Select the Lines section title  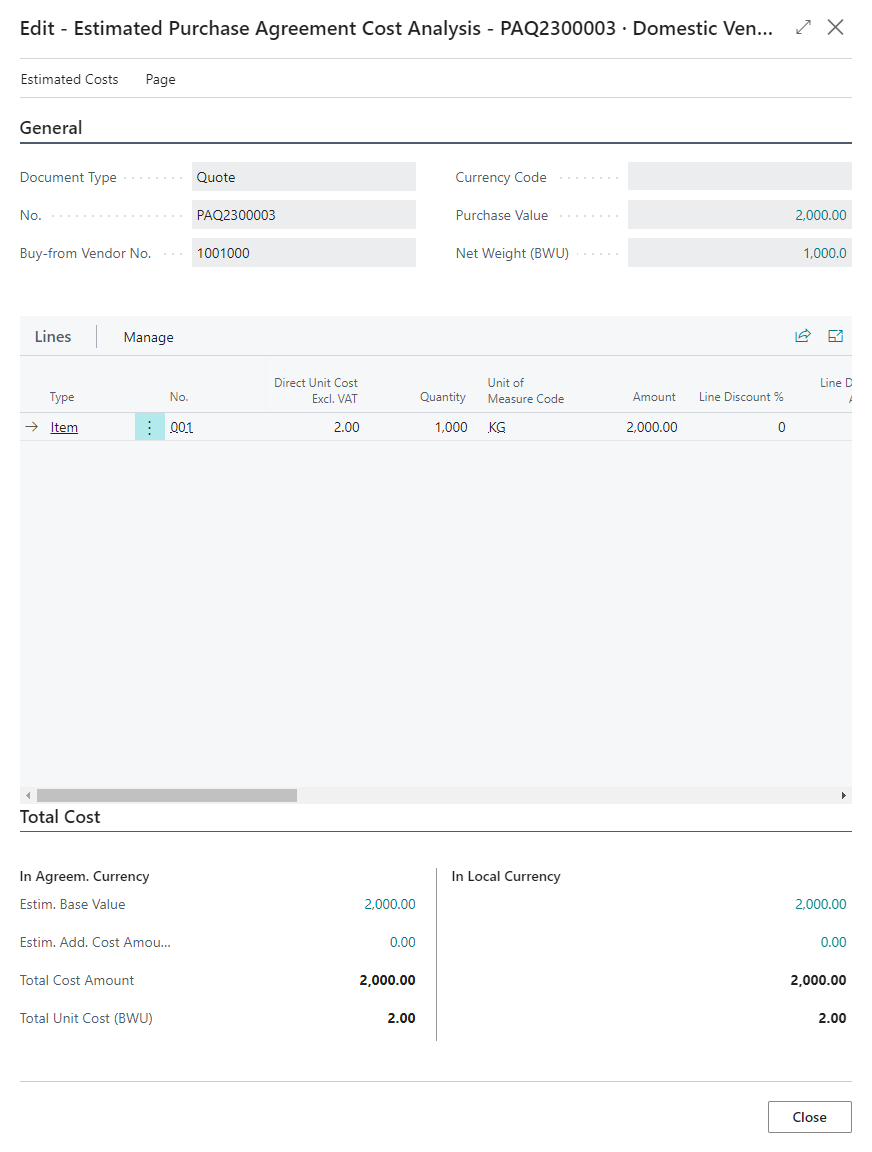[x=53, y=337]
